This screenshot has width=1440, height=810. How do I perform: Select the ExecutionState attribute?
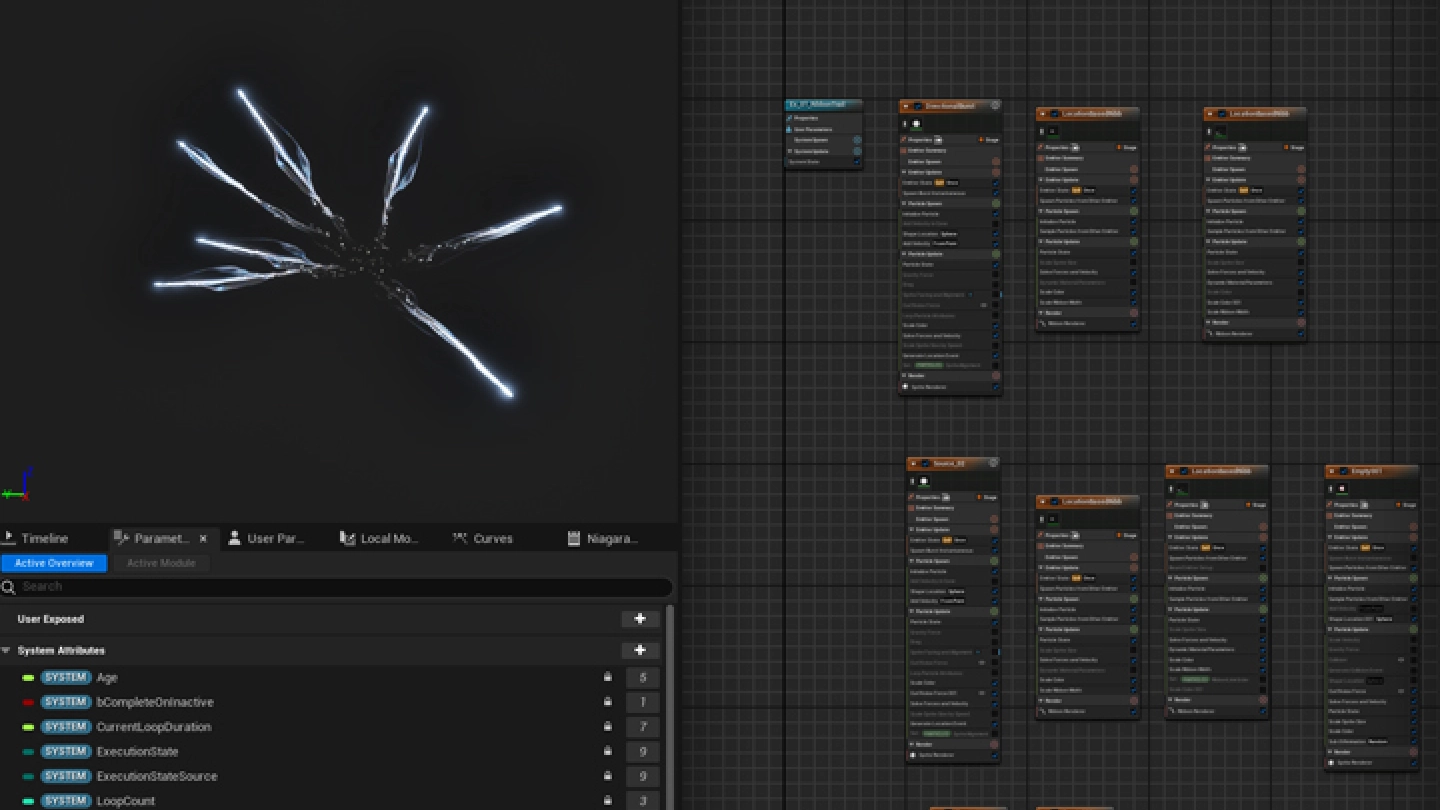(x=137, y=752)
